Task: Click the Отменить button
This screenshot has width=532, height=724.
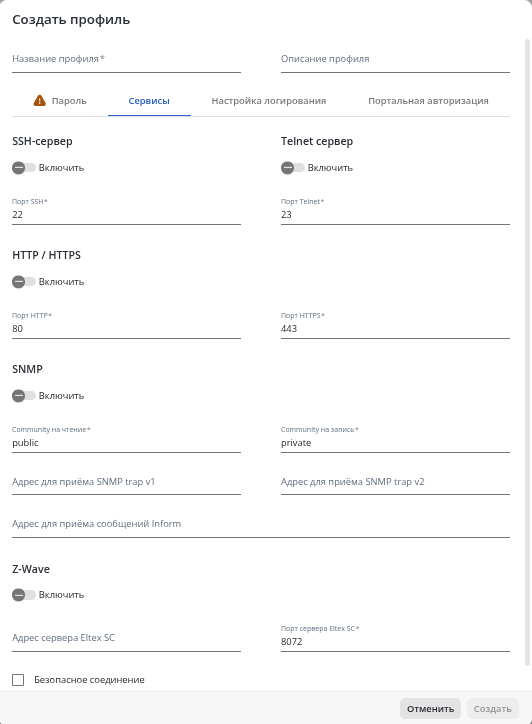Action: coord(430,709)
